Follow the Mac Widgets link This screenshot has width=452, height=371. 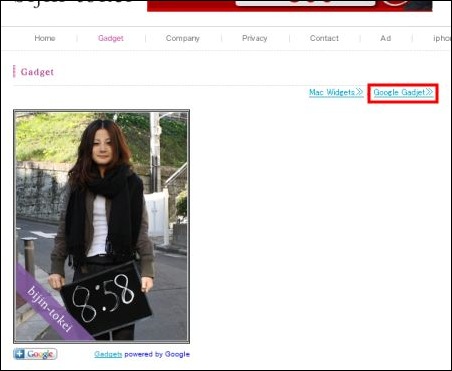point(336,92)
